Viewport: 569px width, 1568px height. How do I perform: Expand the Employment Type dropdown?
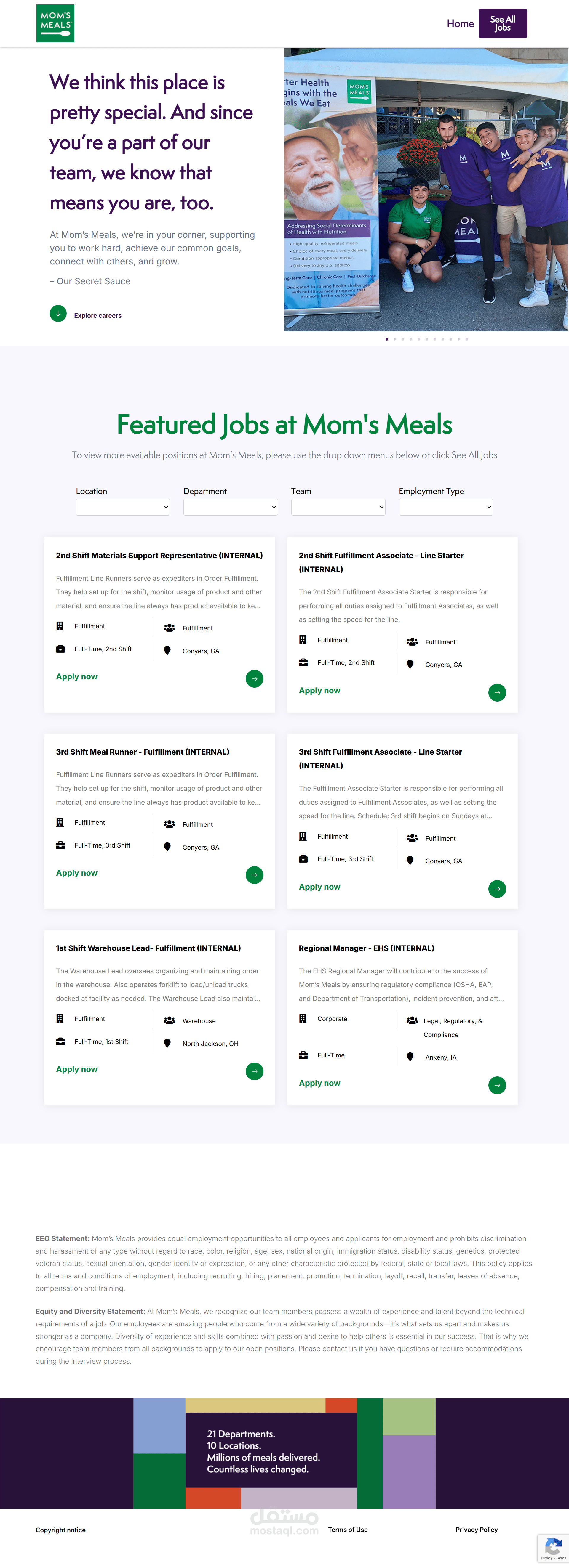[x=446, y=507]
